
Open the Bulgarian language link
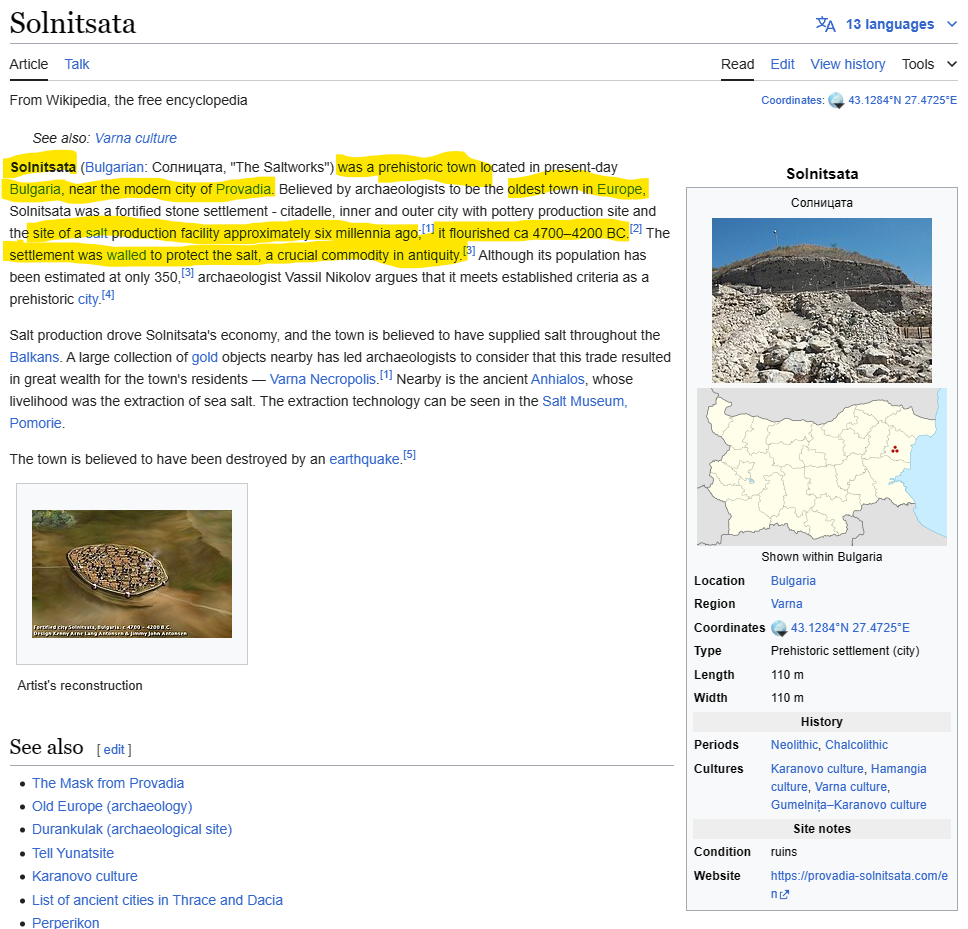[114, 167]
